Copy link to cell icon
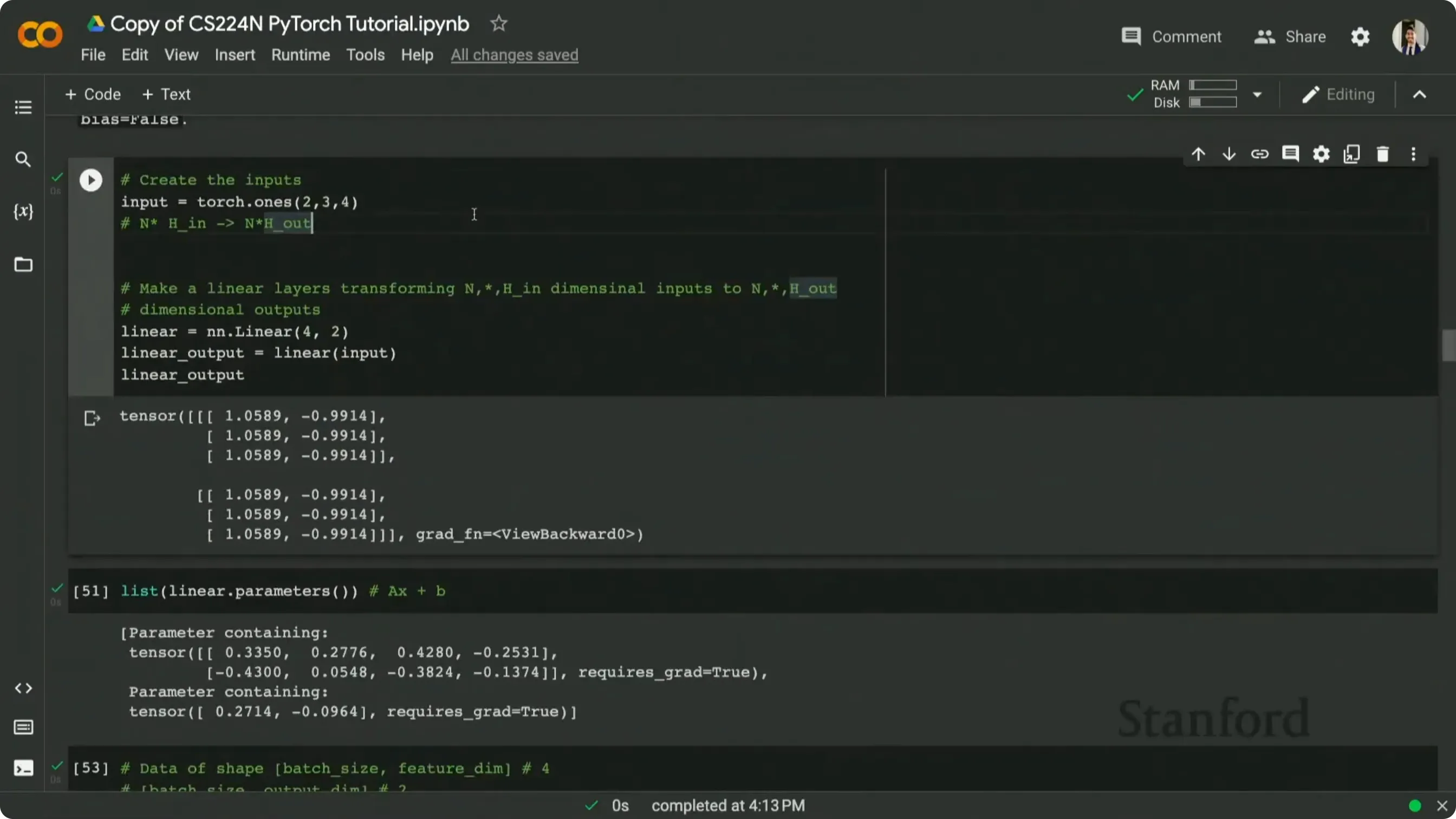This screenshot has height=819, width=1456. click(x=1259, y=154)
